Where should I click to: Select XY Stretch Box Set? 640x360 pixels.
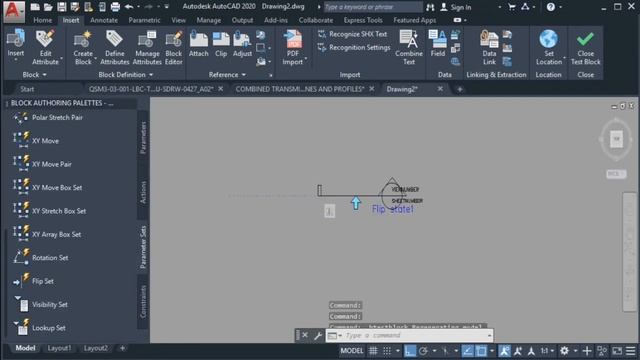[x=49, y=211]
